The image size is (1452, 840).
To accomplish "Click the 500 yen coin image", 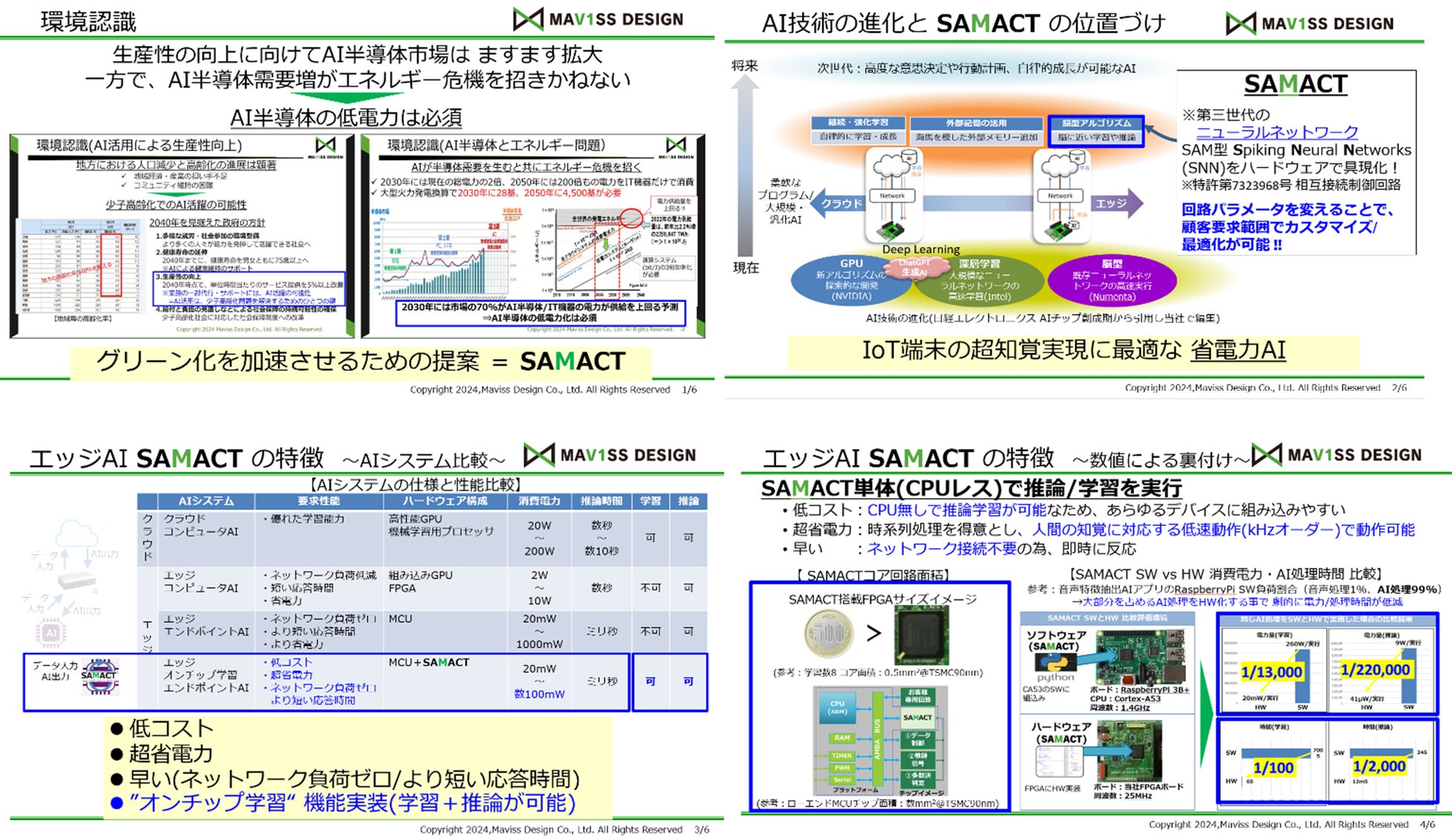I will (x=829, y=634).
